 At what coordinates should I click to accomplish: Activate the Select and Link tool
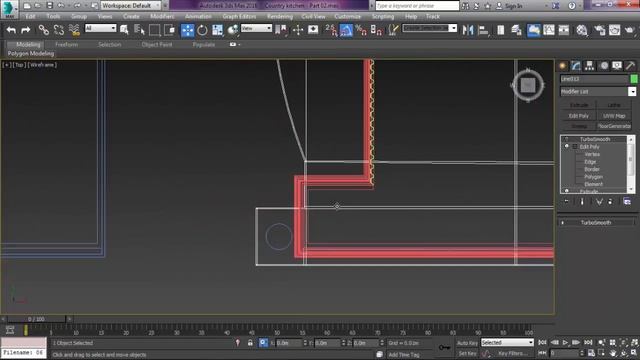tap(43, 30)
